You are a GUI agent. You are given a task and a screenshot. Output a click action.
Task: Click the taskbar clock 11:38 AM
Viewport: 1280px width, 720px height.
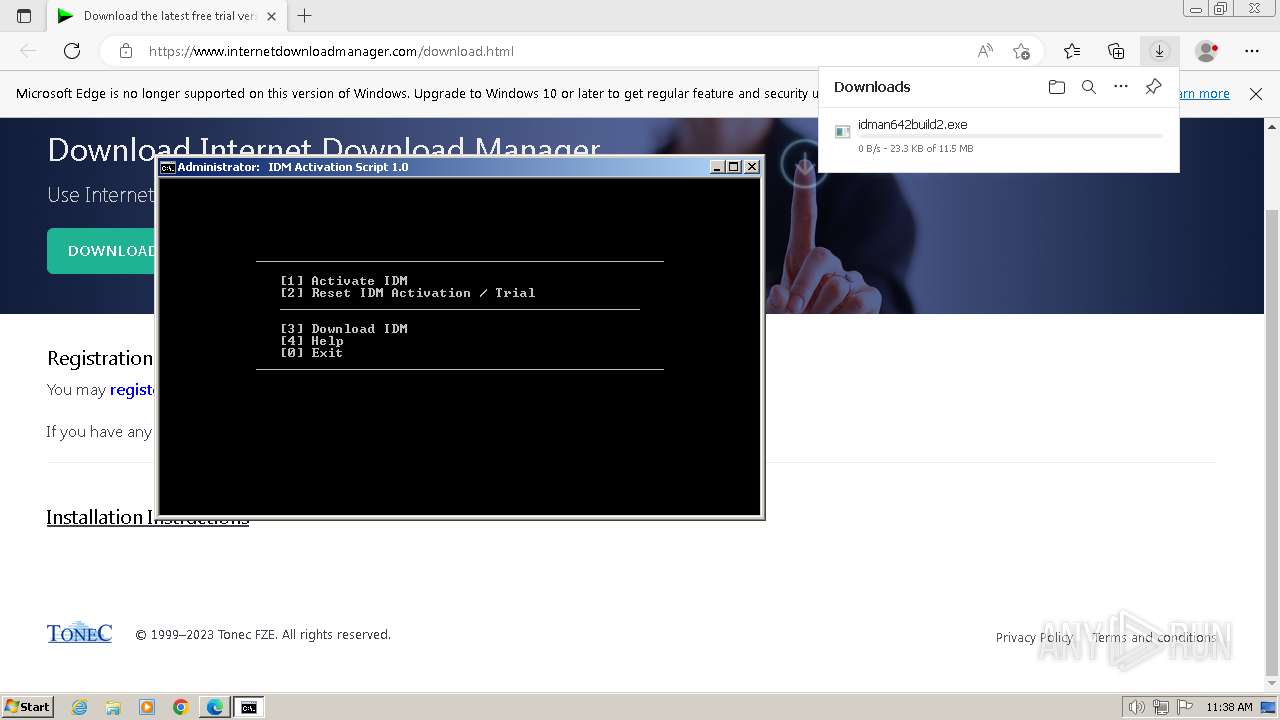[x=1229, y=707]
